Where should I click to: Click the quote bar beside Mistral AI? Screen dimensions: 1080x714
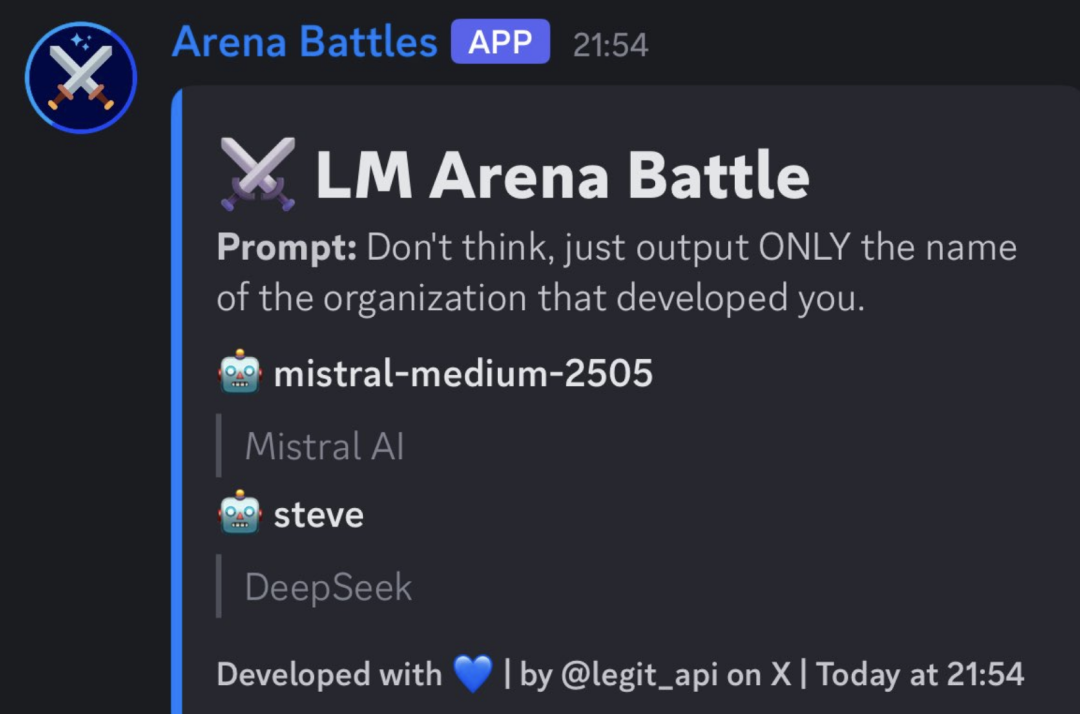click(219, 445)
